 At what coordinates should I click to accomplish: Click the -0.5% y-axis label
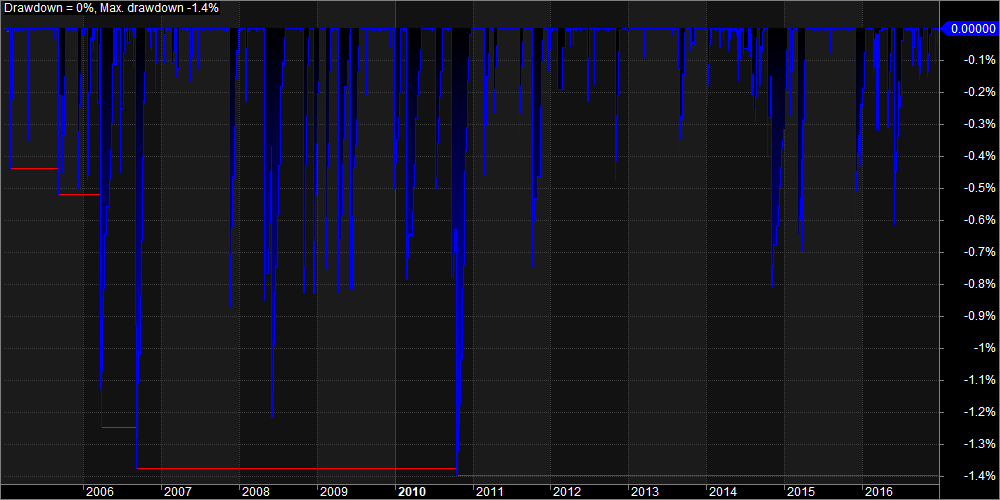(x=978, y=188)
